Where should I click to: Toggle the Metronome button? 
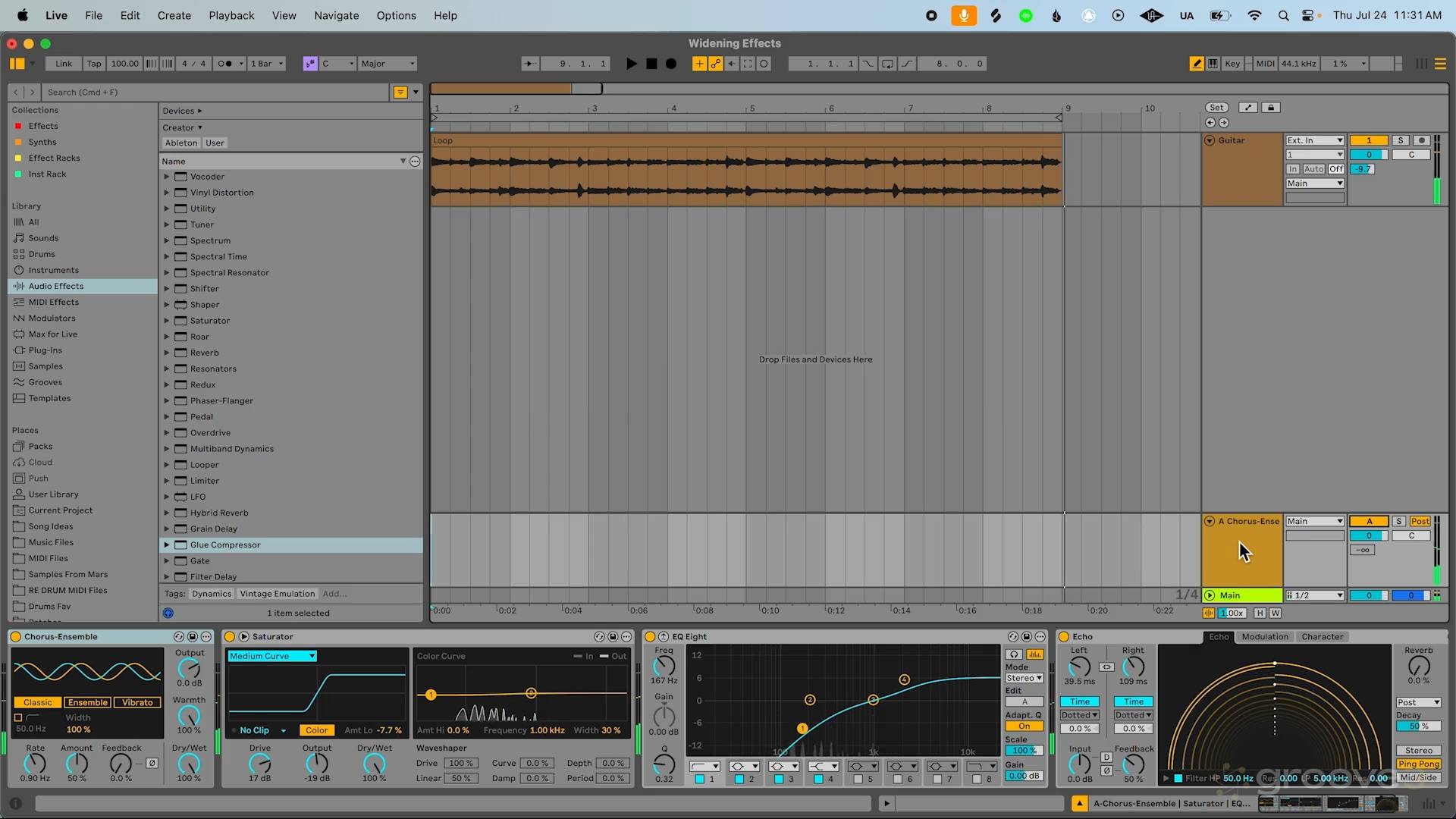(225, 64)
